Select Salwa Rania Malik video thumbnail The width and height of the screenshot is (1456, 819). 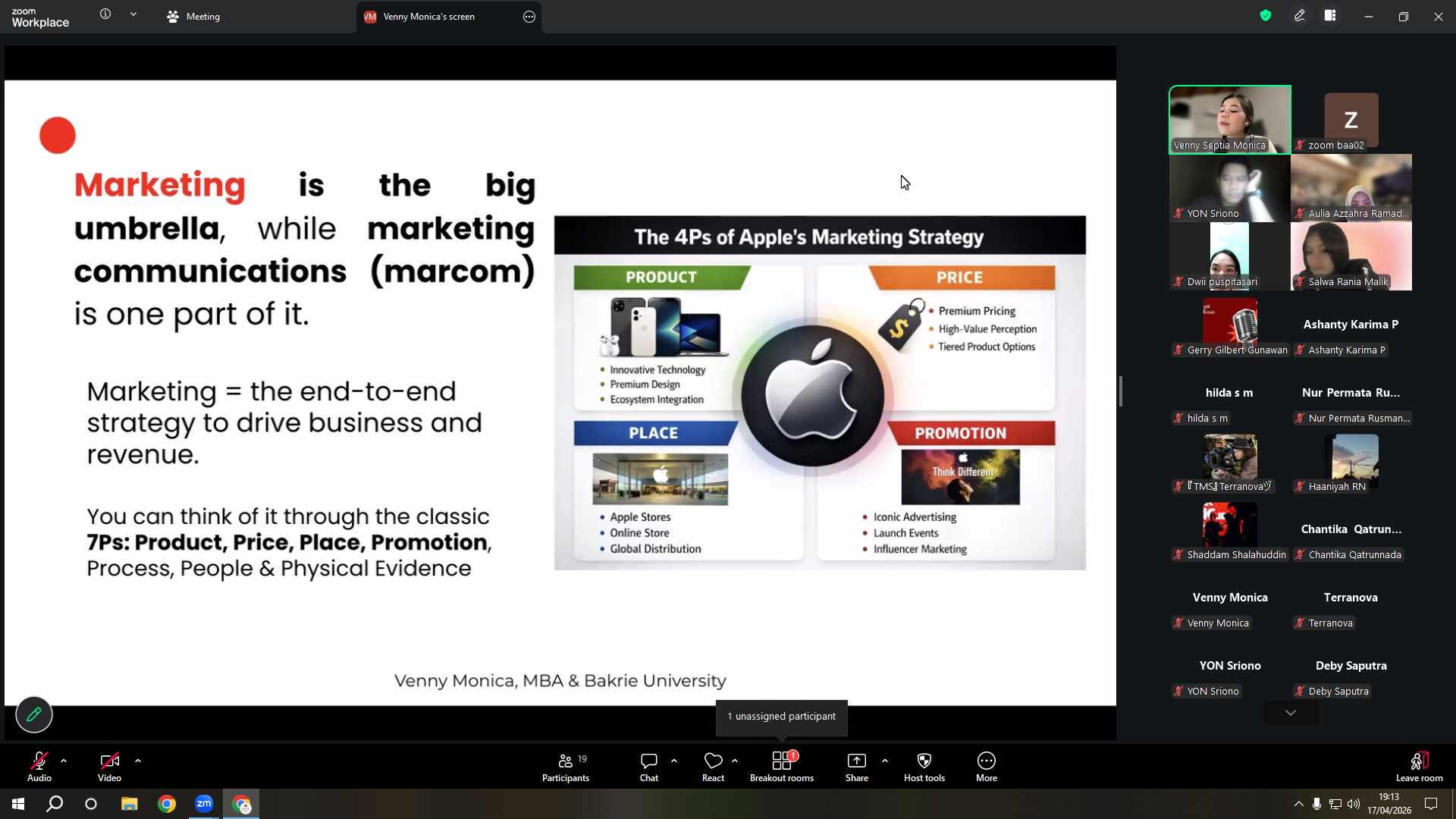[x=1351, y=256]
